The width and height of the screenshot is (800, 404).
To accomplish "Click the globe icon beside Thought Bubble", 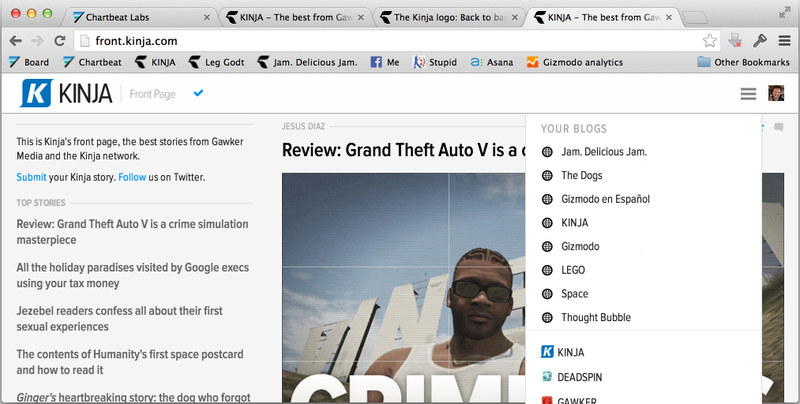I will tap(547, 317).
